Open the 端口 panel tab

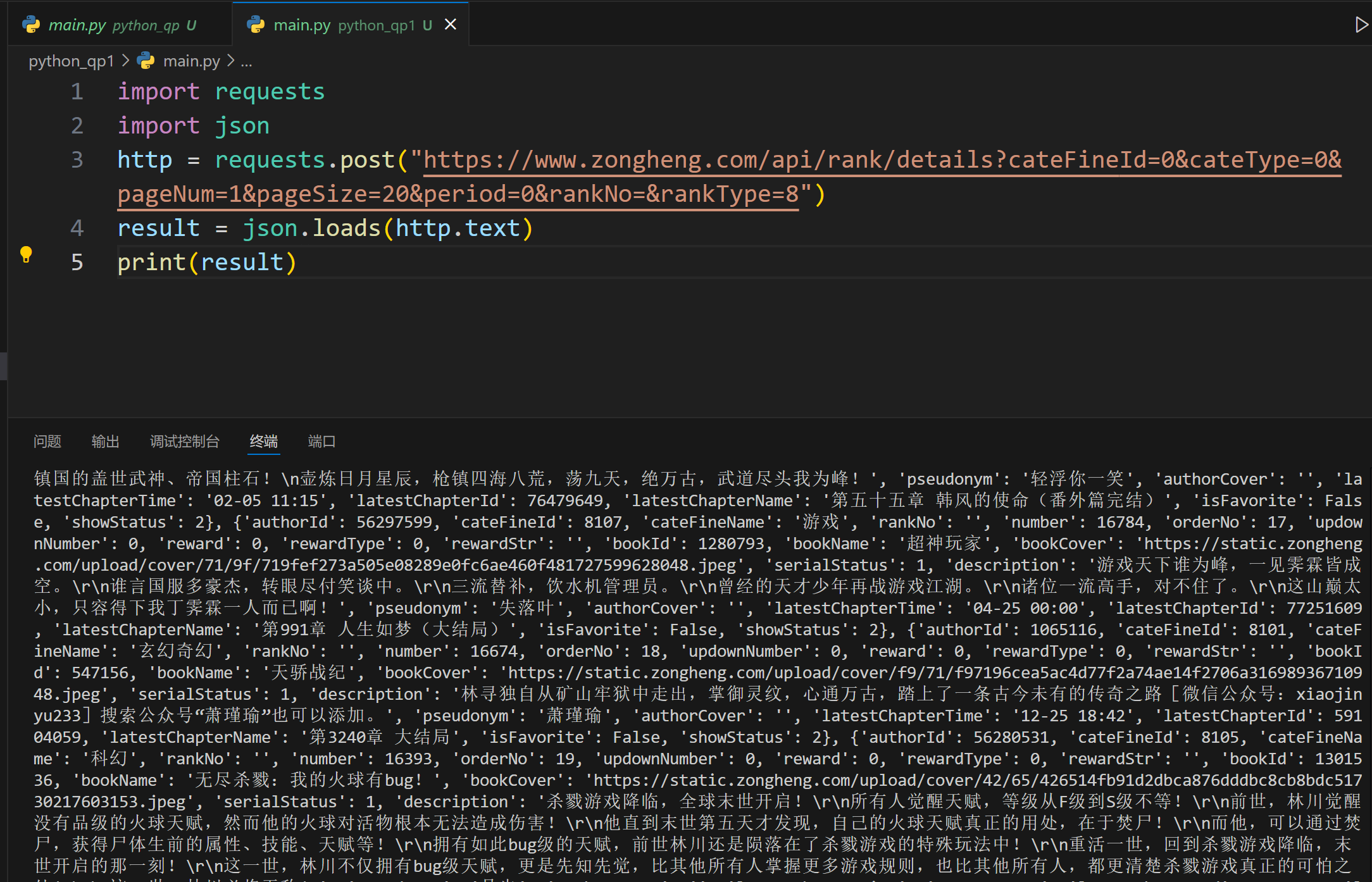[321, 441]
